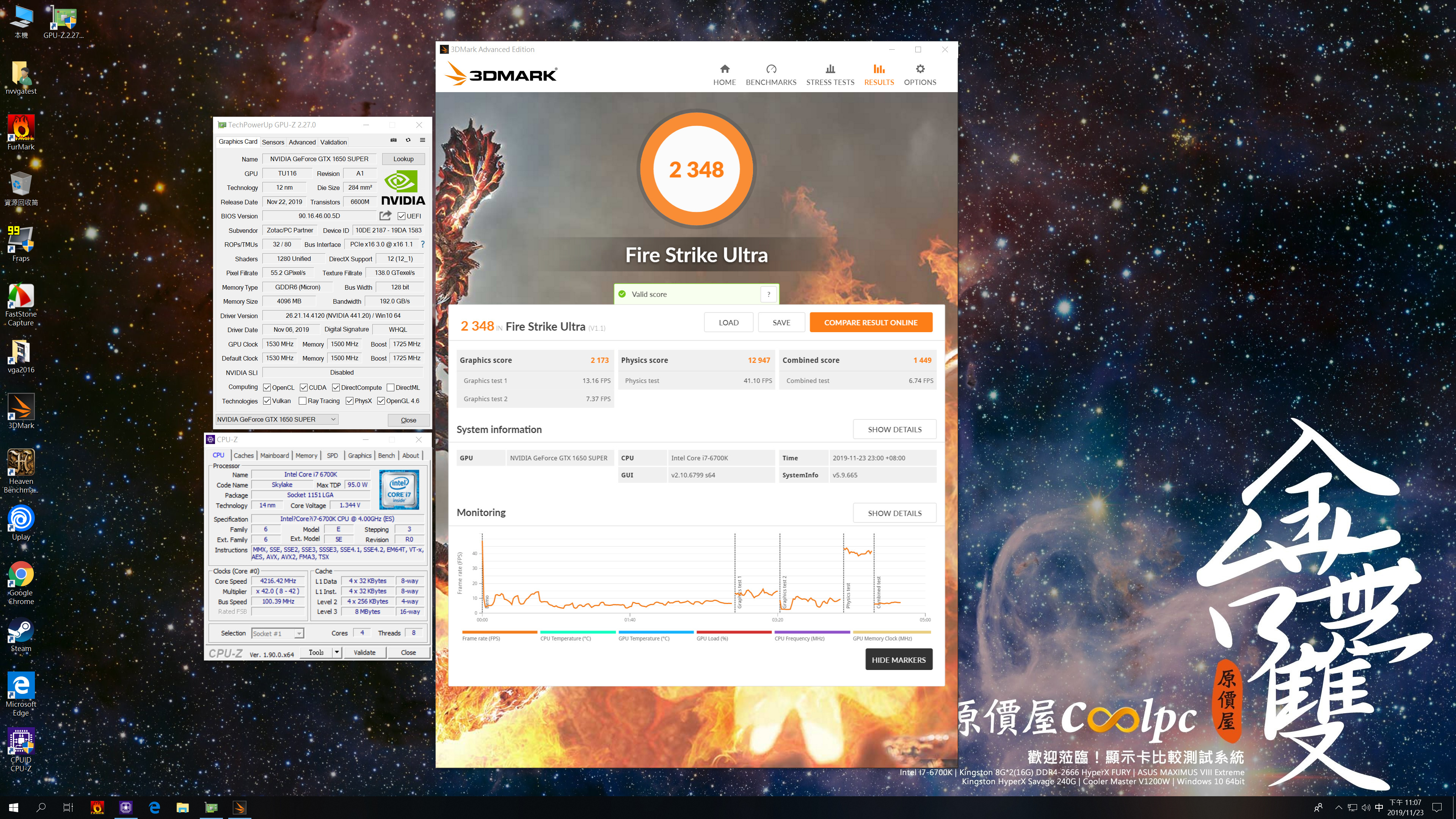Enable the DirectML checkbox
This screenshot has width=1456, height=819.
(391, 387)
